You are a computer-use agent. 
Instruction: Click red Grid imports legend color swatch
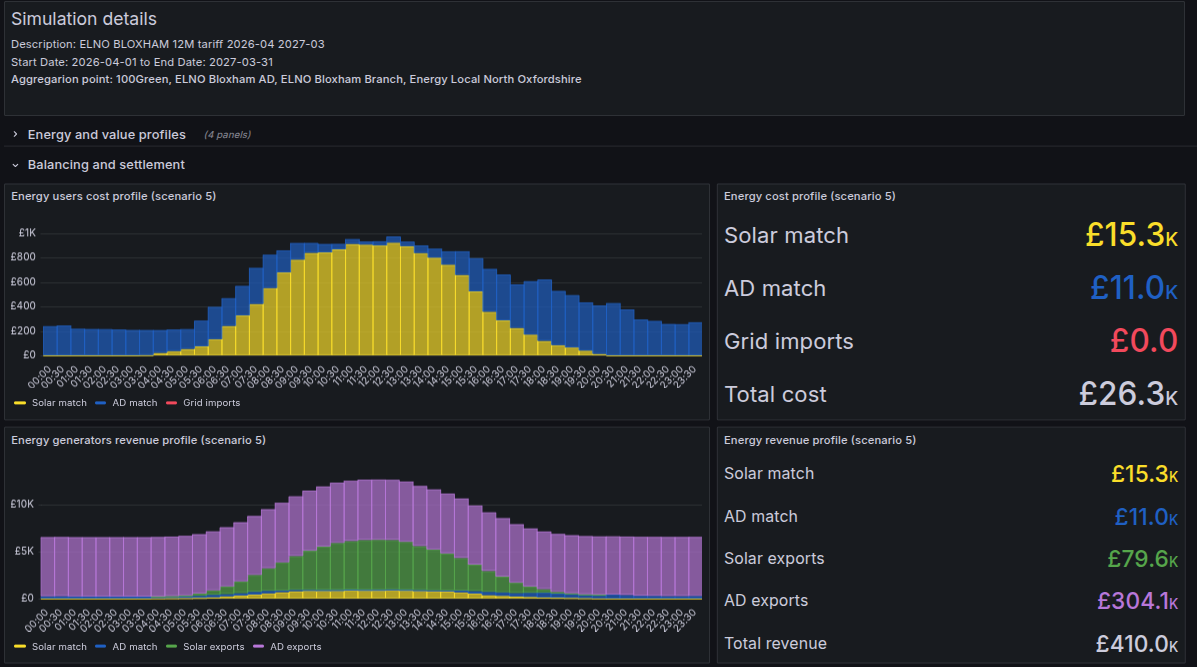pyautogui.click(x=172, y=403)
